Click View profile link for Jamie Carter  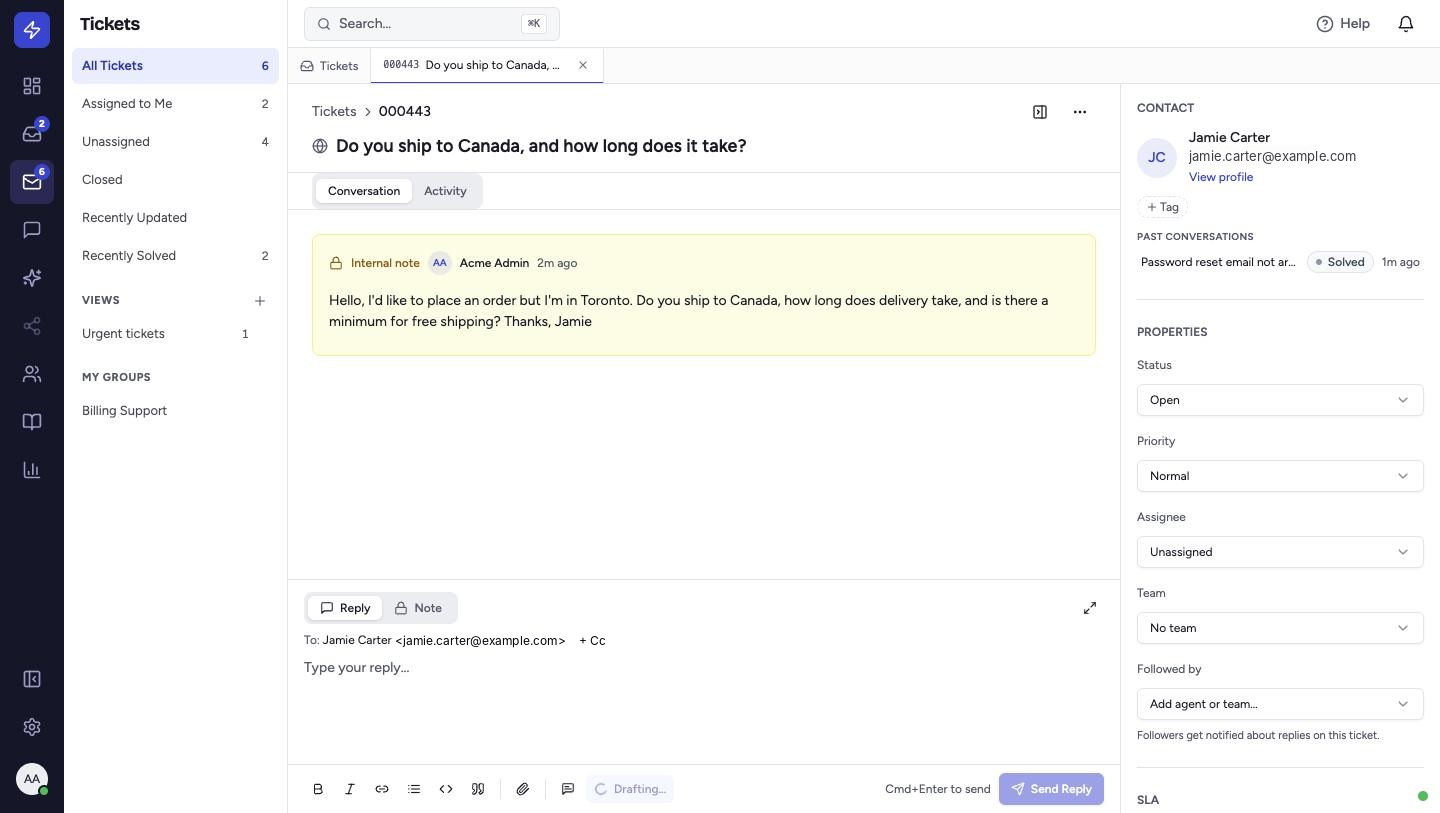tap(1221, 177)
